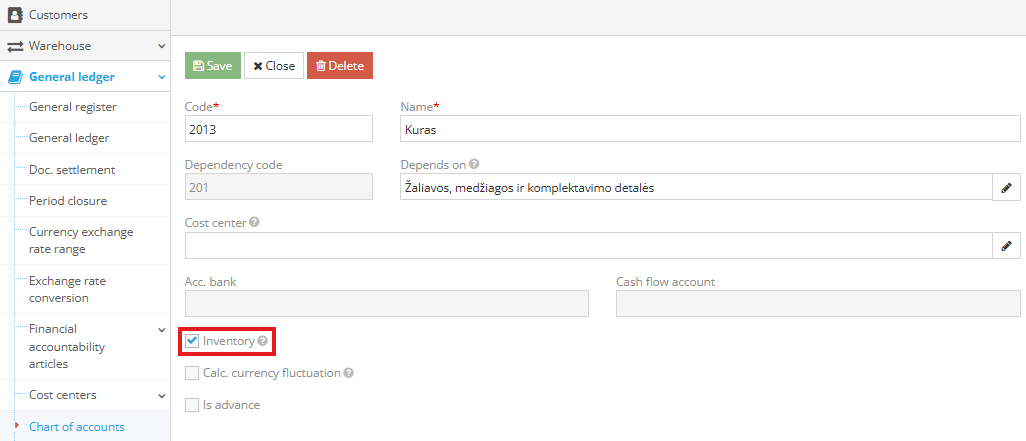
Task: Open Doc. settlement menu item
Action: pos(72,169)
